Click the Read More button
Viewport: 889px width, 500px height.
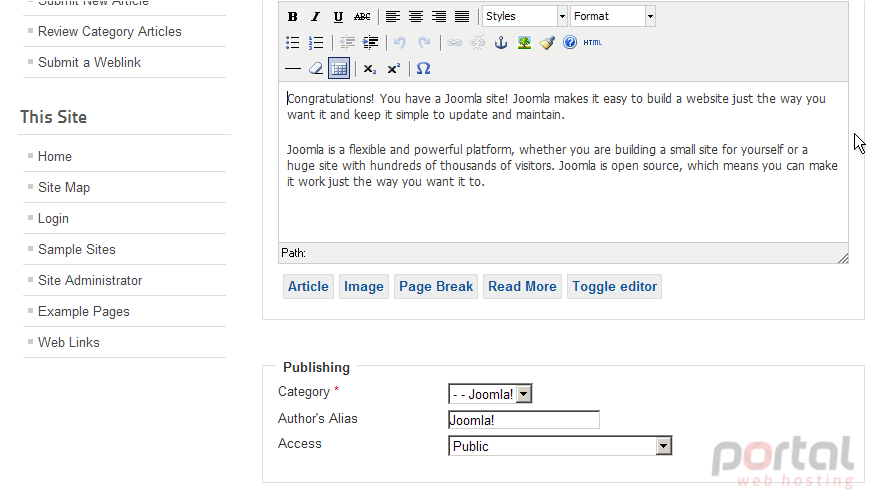pos(522,287)
